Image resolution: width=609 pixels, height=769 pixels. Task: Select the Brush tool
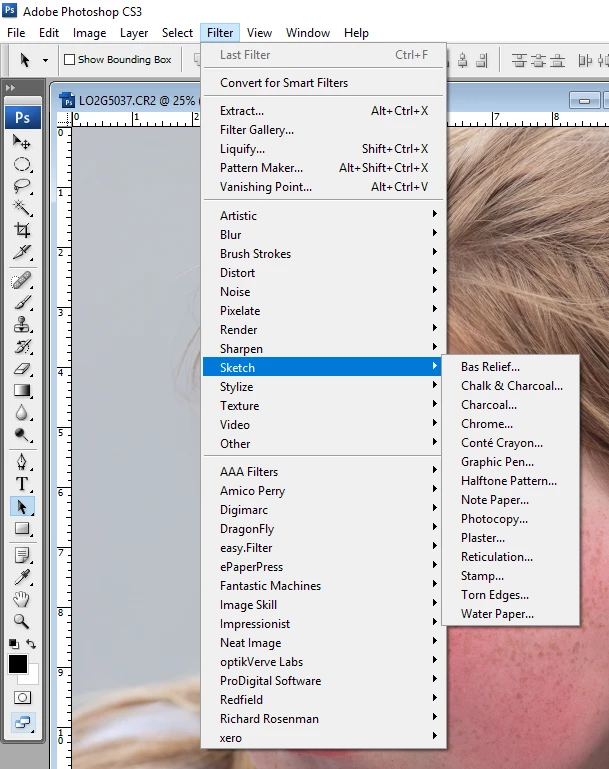click(x=22, y=303)
